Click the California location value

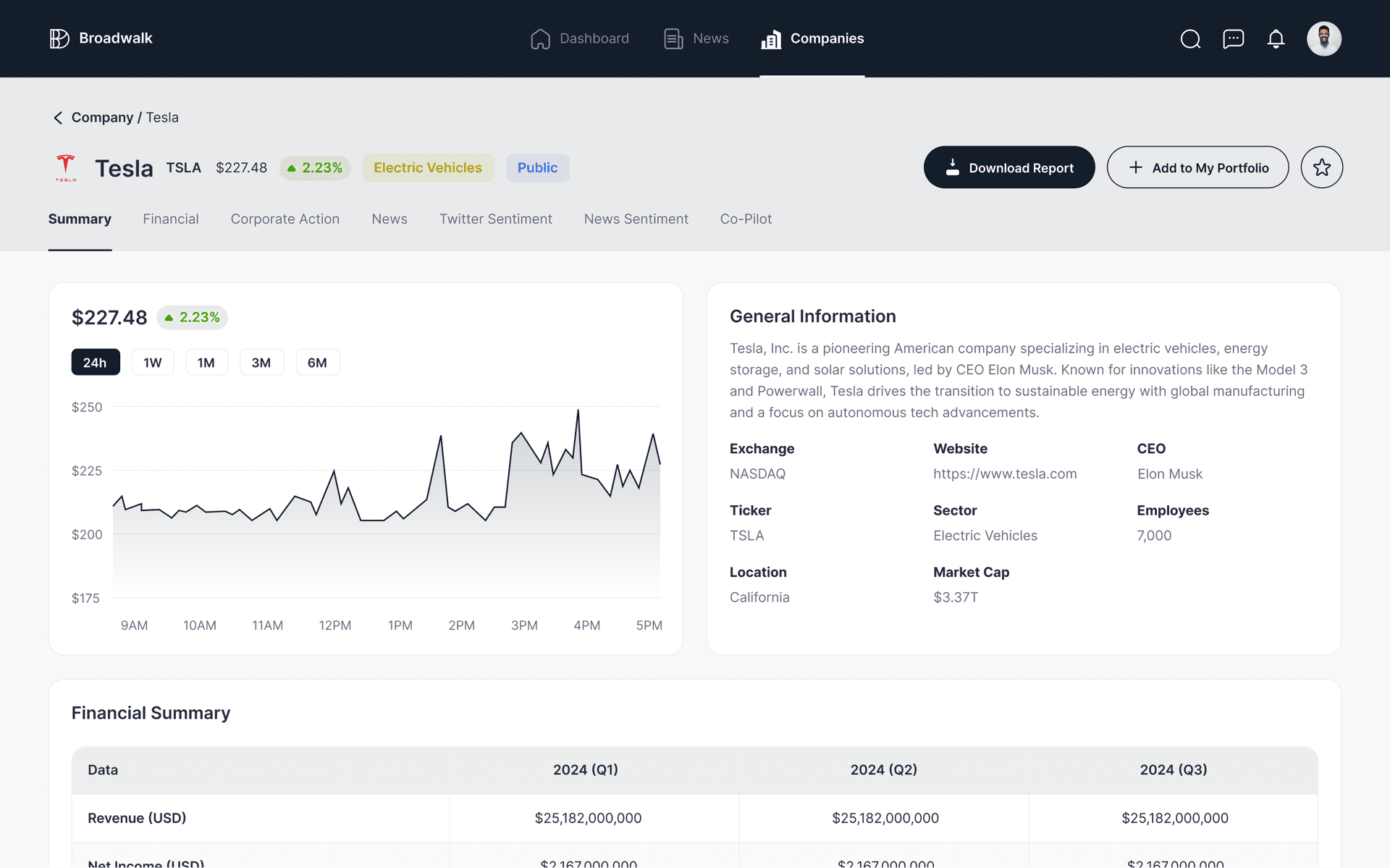click(x=759, y=597)
